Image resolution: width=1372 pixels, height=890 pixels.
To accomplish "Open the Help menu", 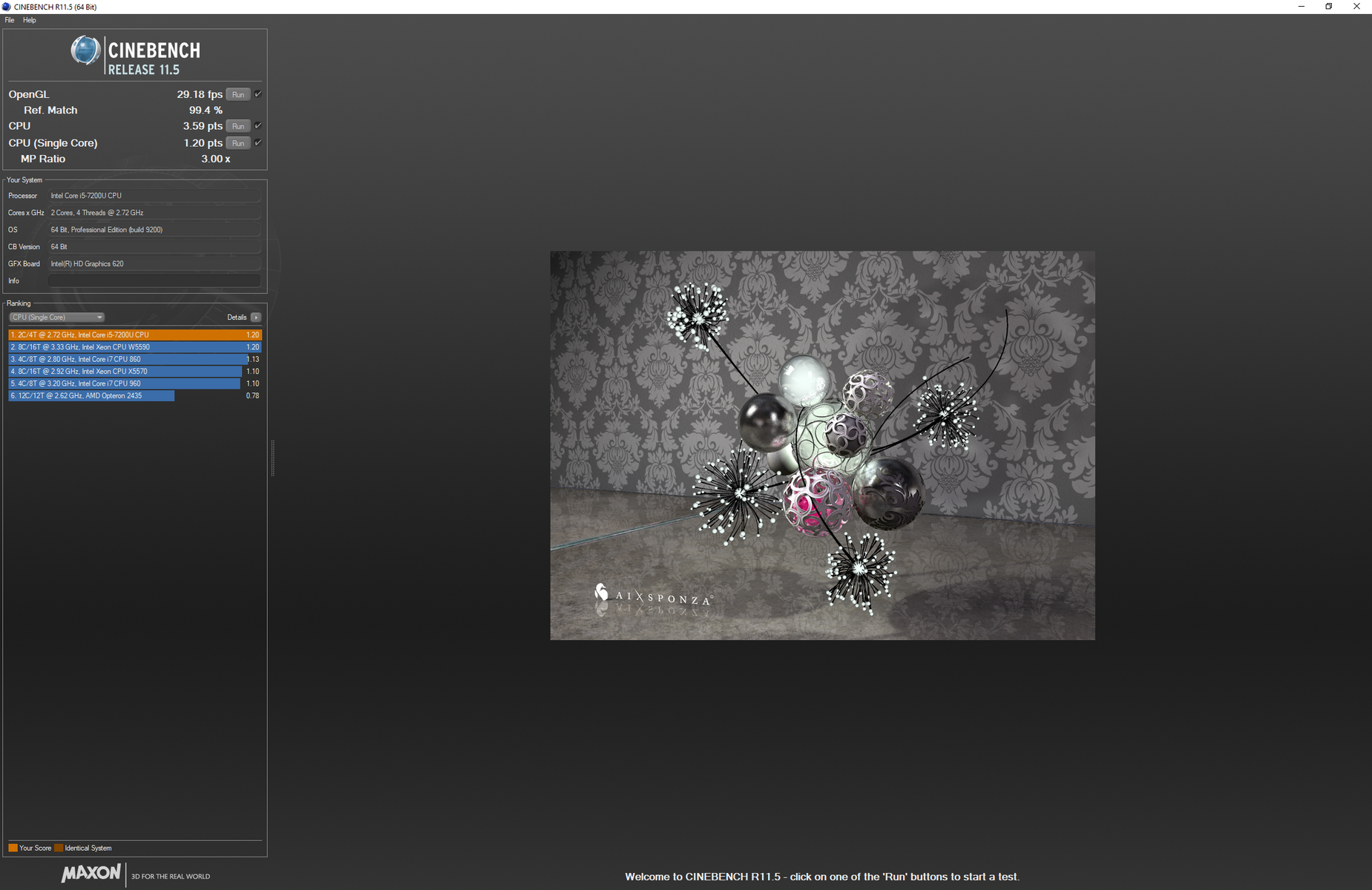I will [x=30, y=20].
